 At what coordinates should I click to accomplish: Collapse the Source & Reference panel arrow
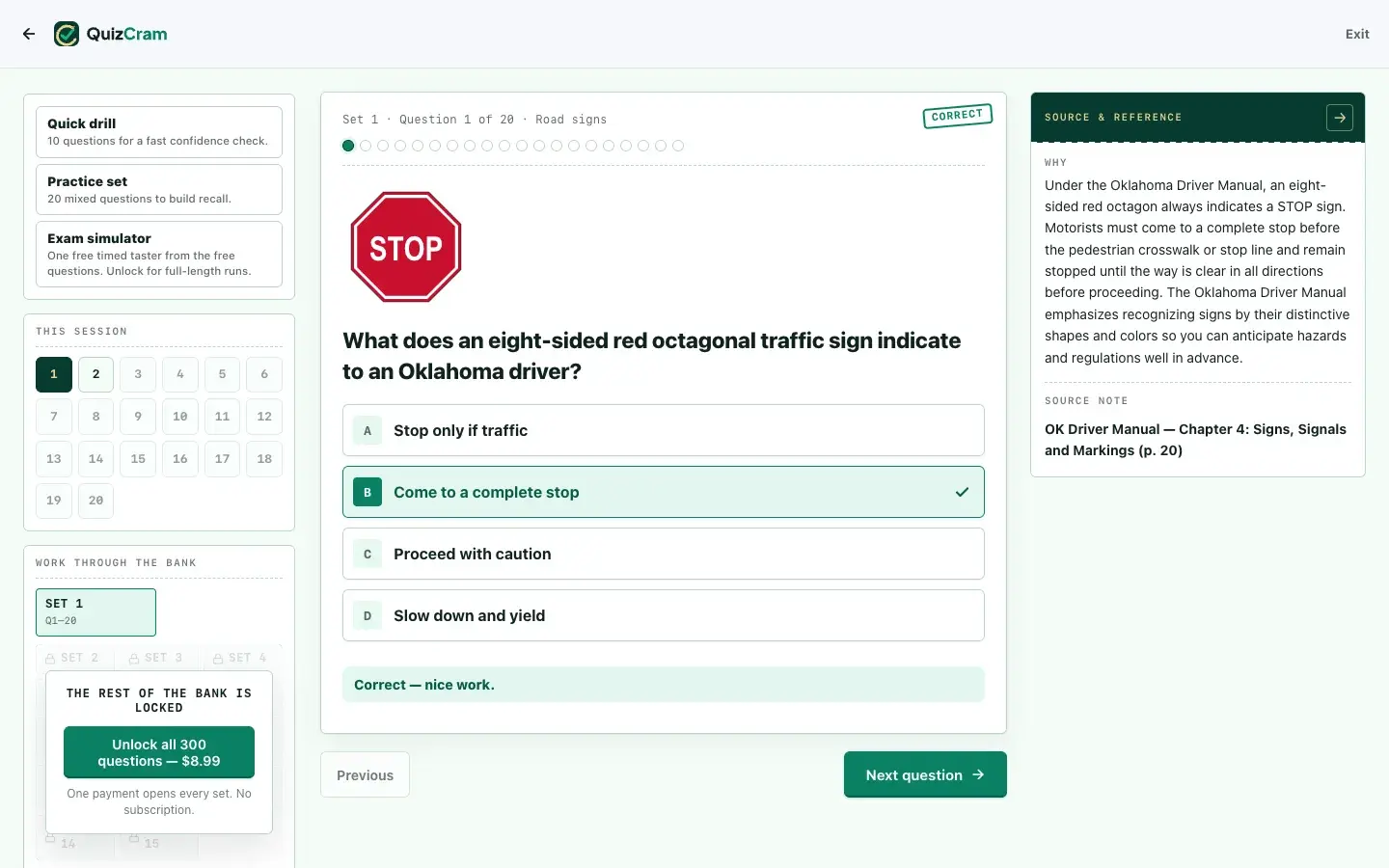coord(1340,118)
